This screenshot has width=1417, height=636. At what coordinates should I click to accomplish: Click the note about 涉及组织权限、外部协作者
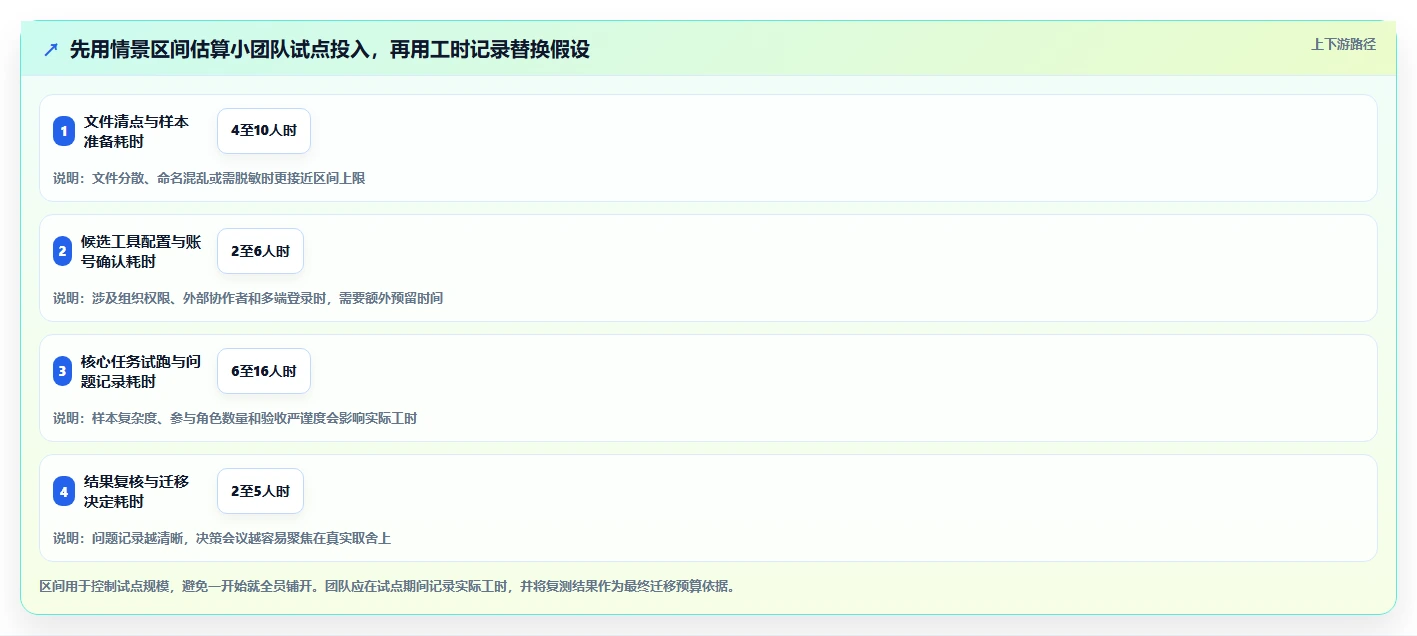click(x=248, y=298)
